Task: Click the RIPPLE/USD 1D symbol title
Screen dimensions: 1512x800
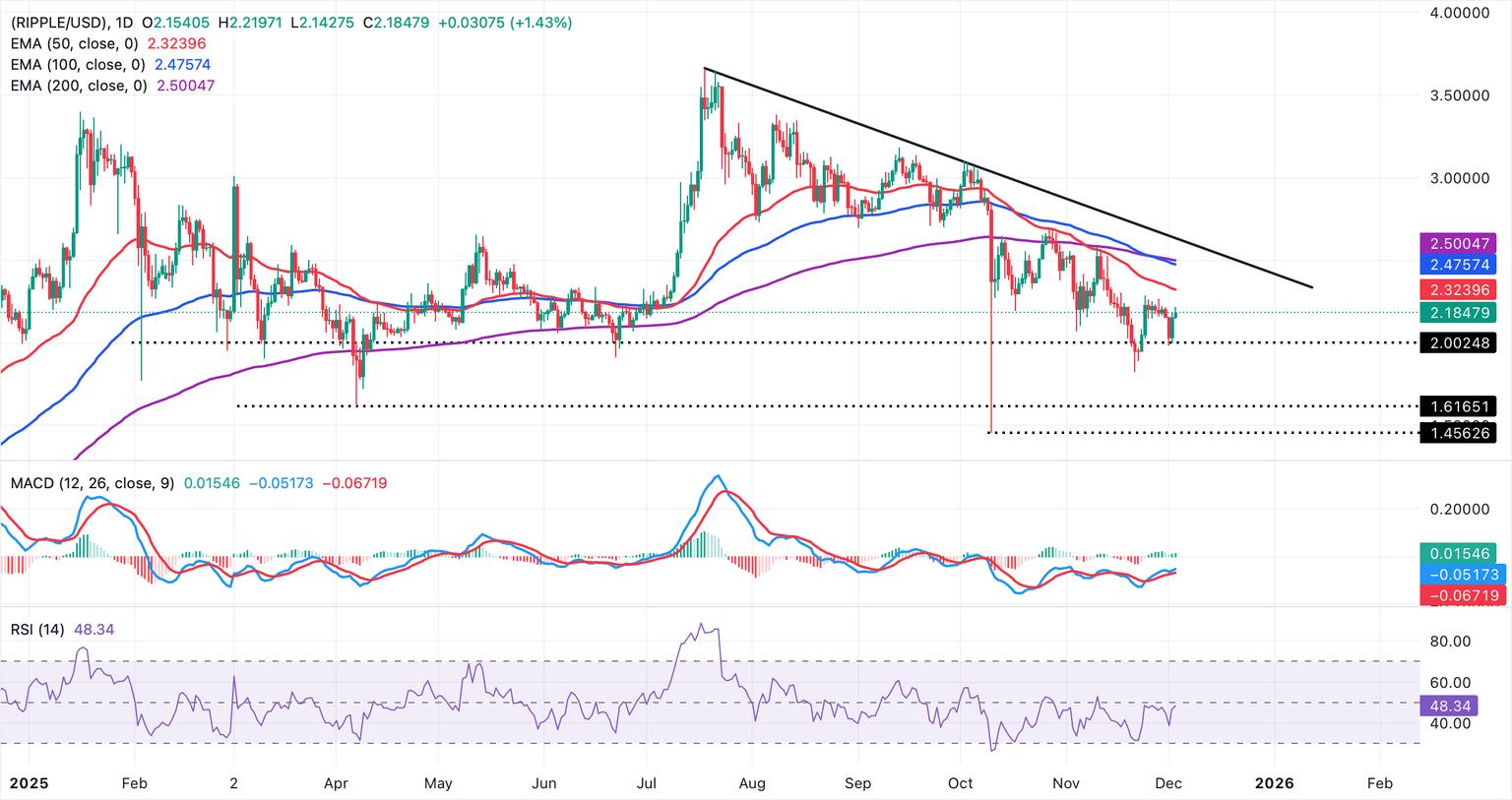Action: click(69, 22)
